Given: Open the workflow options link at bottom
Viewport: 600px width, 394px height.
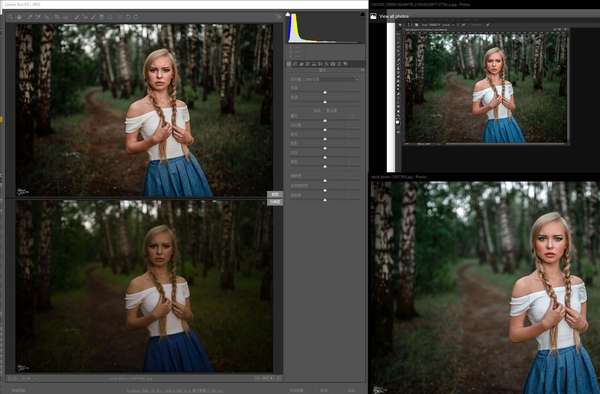Looking at the screenshot, I should tap(174, 391).
